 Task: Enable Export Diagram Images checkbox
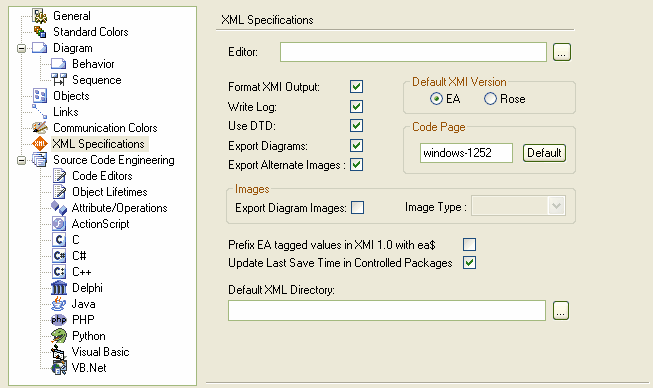click(x=358, y=207)
